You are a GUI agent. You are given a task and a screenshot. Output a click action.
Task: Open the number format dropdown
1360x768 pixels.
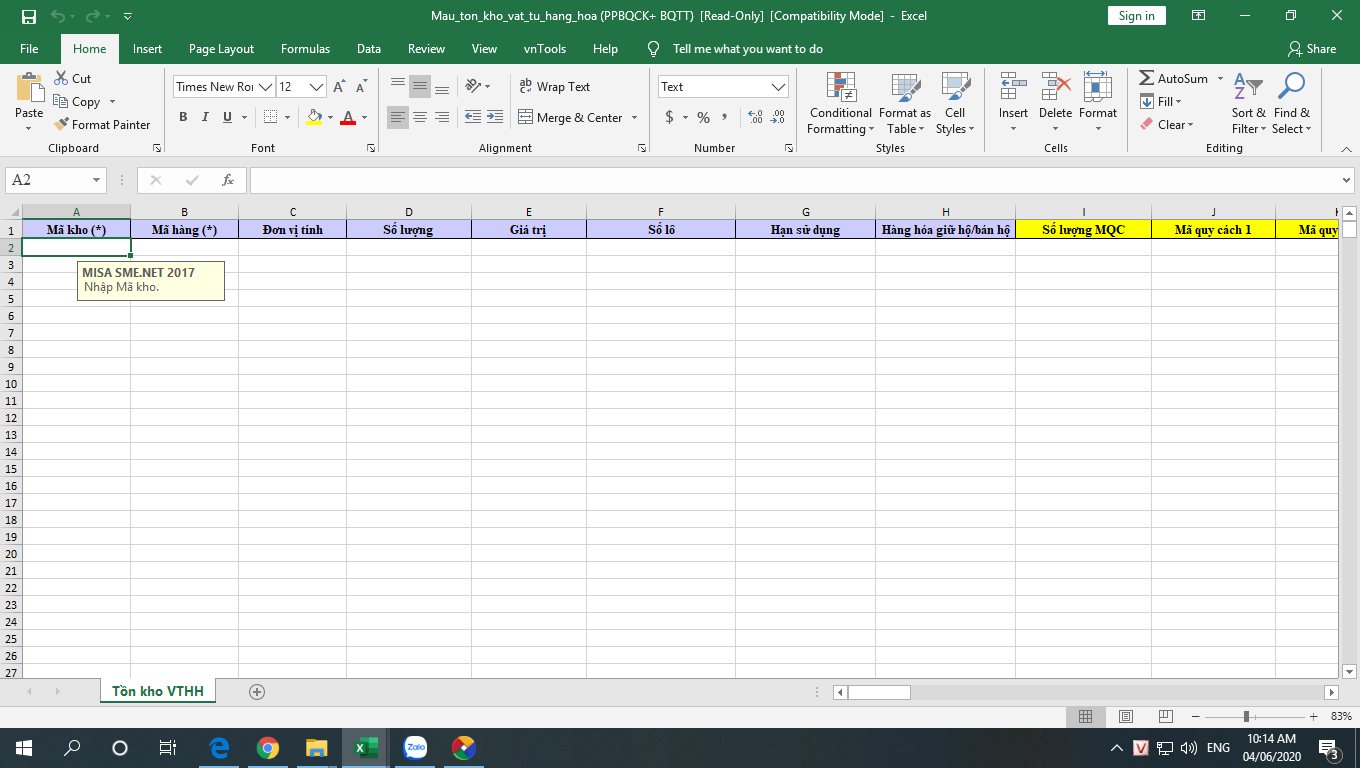pyautogui.click(x=779, y=87)
